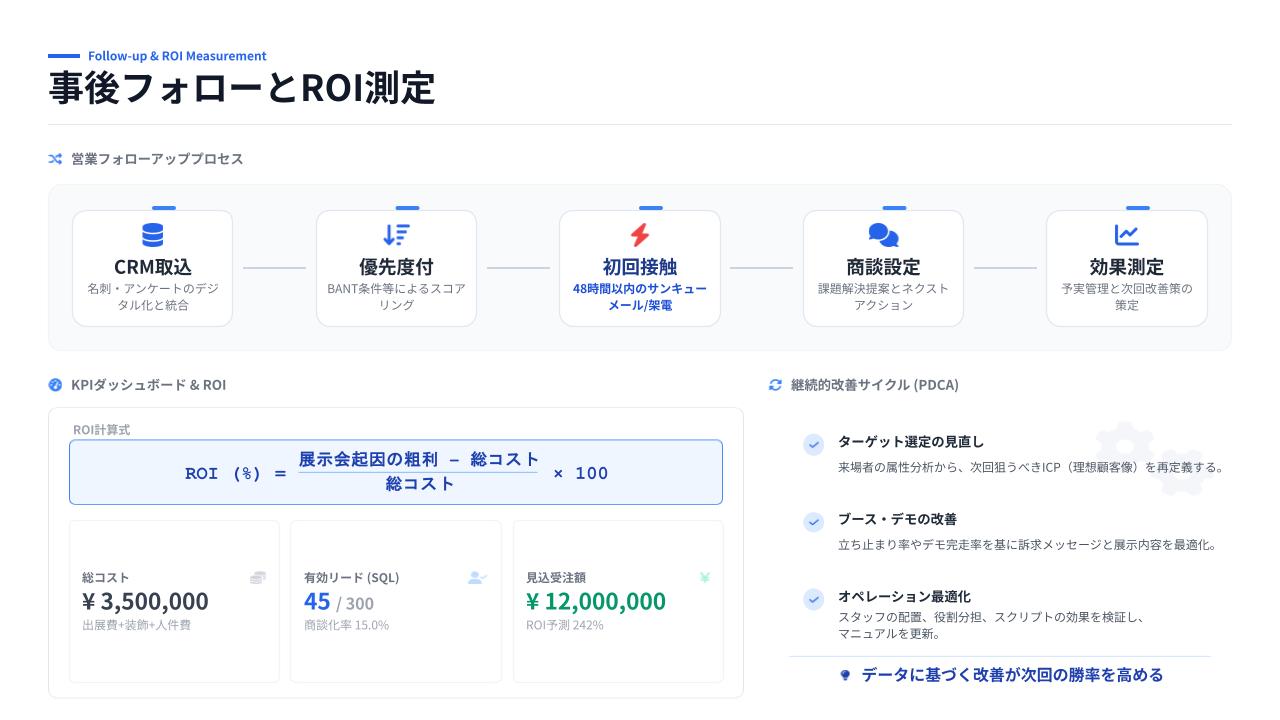Viewport: 1280px width, 720px height.
Task: Click the red lightning bolt icon
Action: click(640, 235)
